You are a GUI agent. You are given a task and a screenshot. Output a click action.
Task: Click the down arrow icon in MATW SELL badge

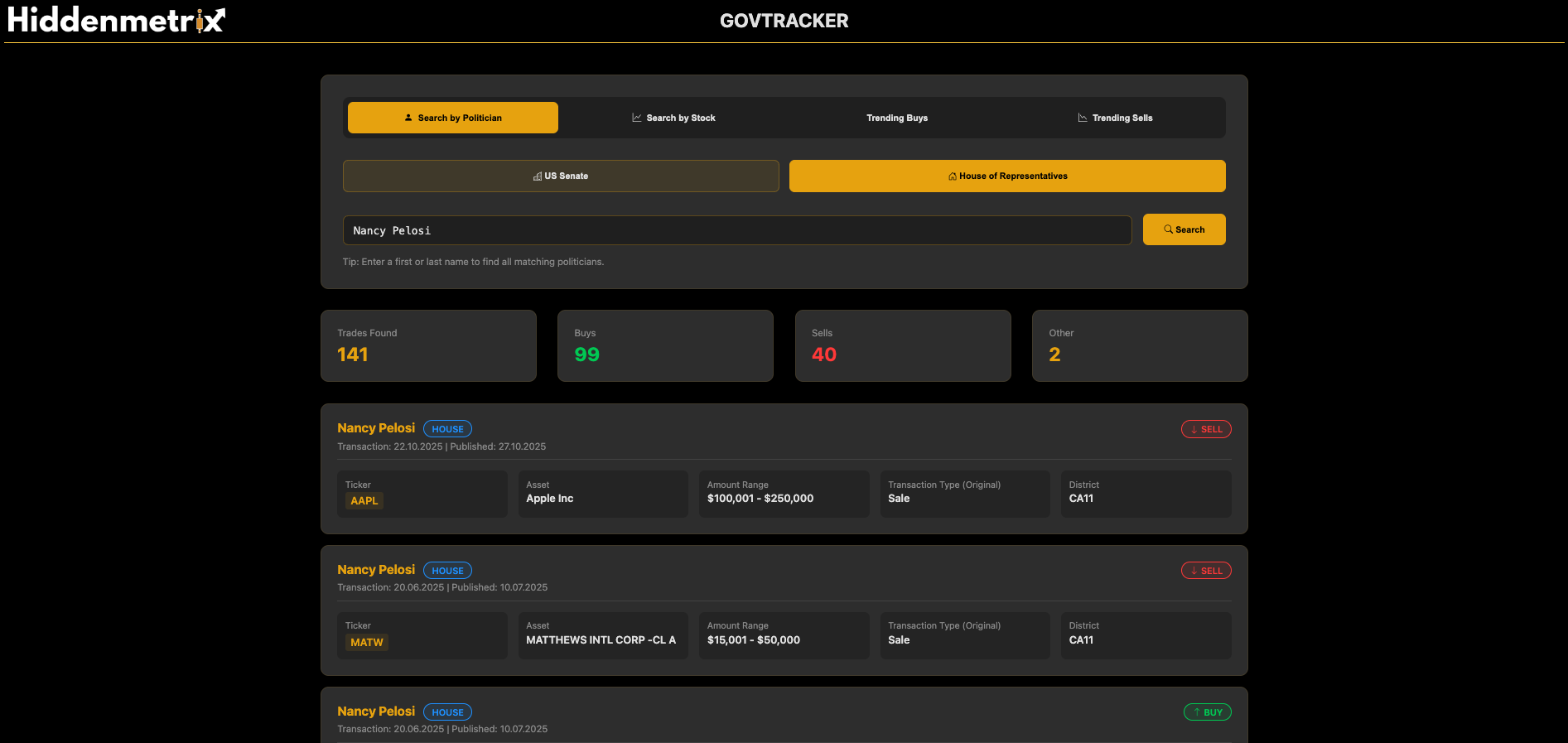pos(1194,571)
